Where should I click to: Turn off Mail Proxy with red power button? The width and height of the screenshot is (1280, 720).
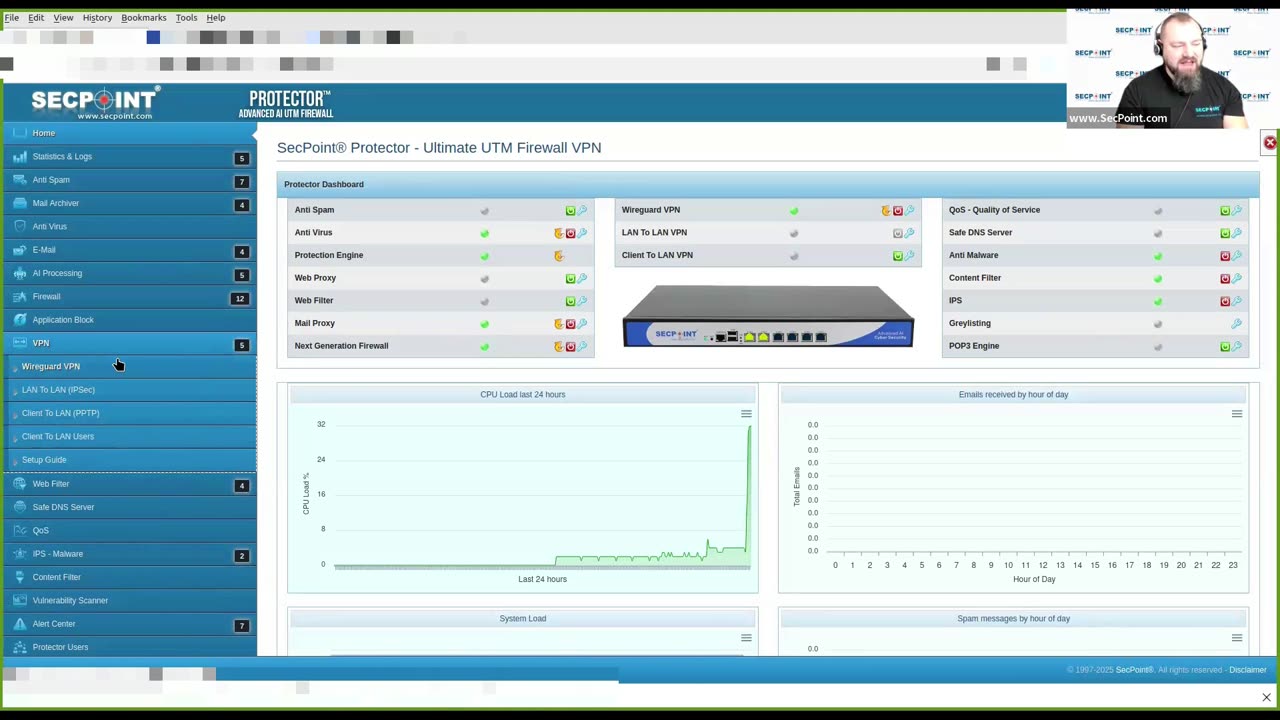[571, 324]
